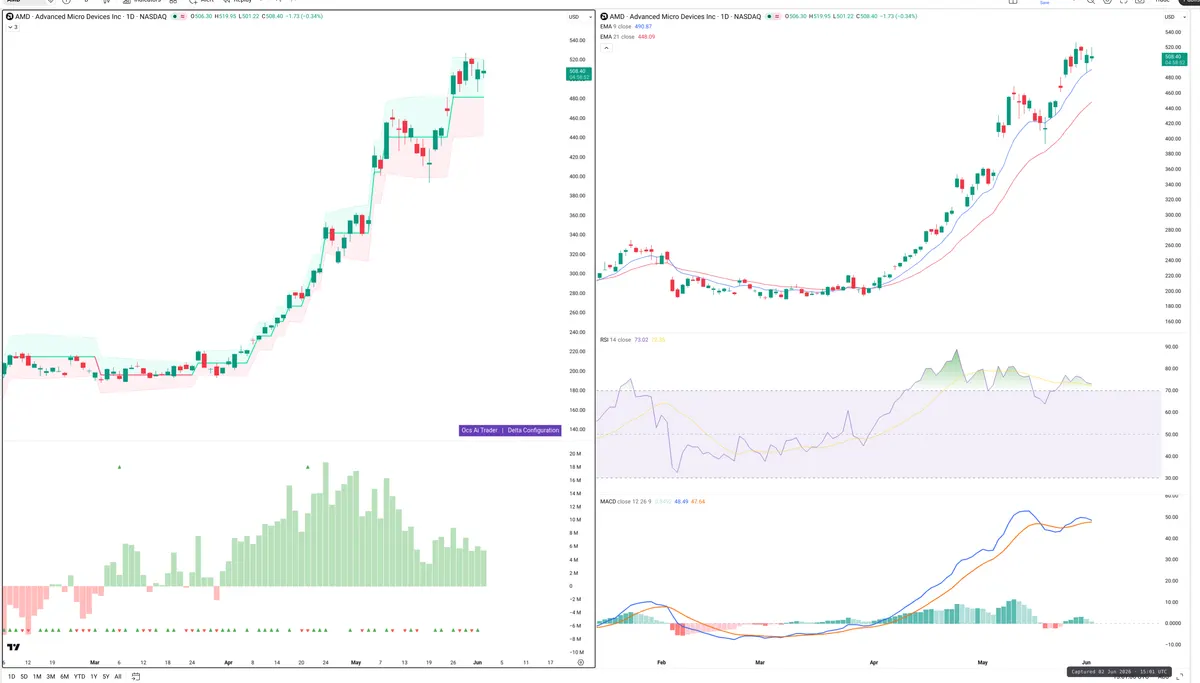Select the 5D date range
1200x683 pixels.
click(24, 677)
